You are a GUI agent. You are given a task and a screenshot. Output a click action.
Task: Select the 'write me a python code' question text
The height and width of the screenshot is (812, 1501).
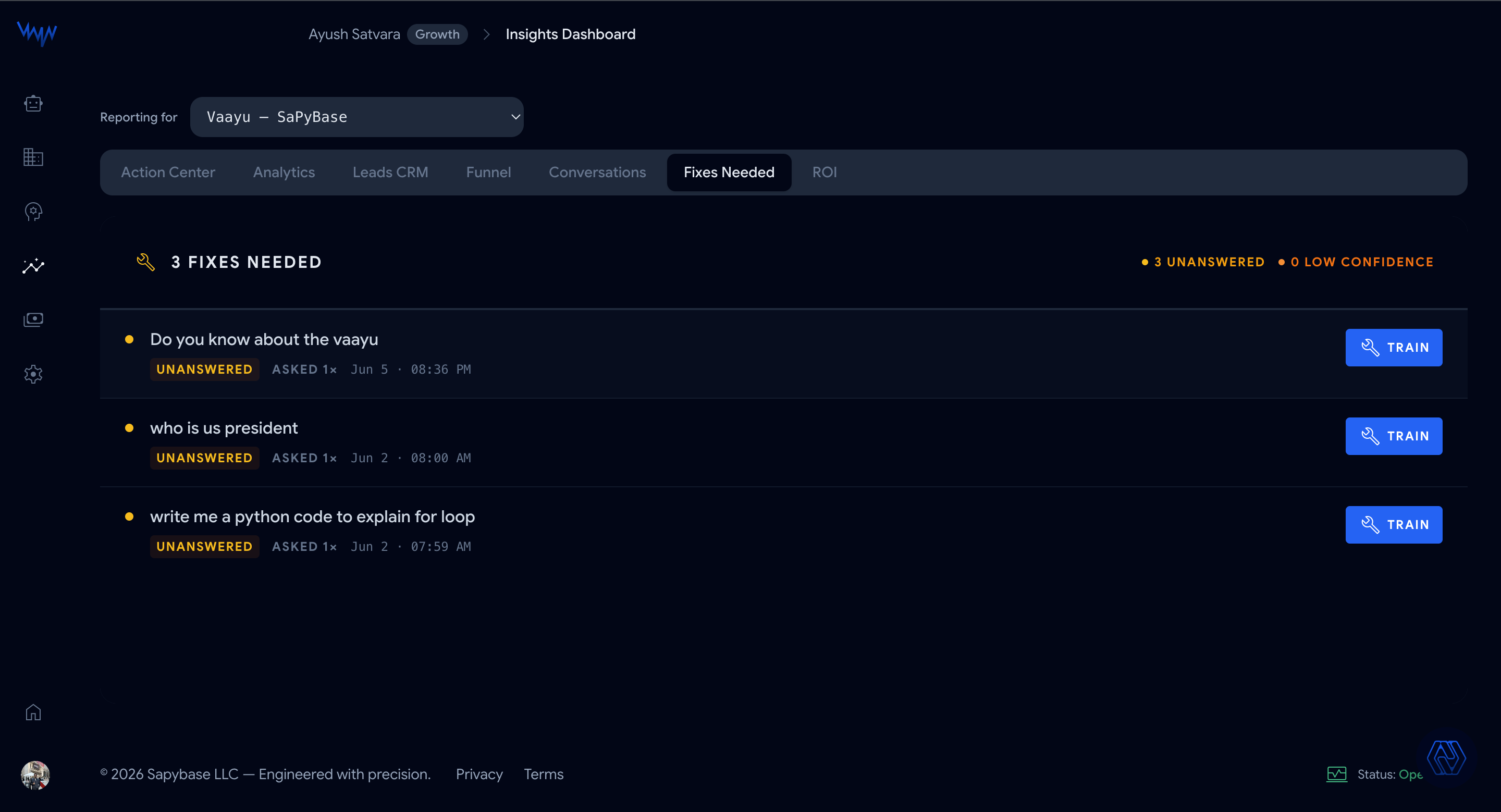[x=312, y=516]
